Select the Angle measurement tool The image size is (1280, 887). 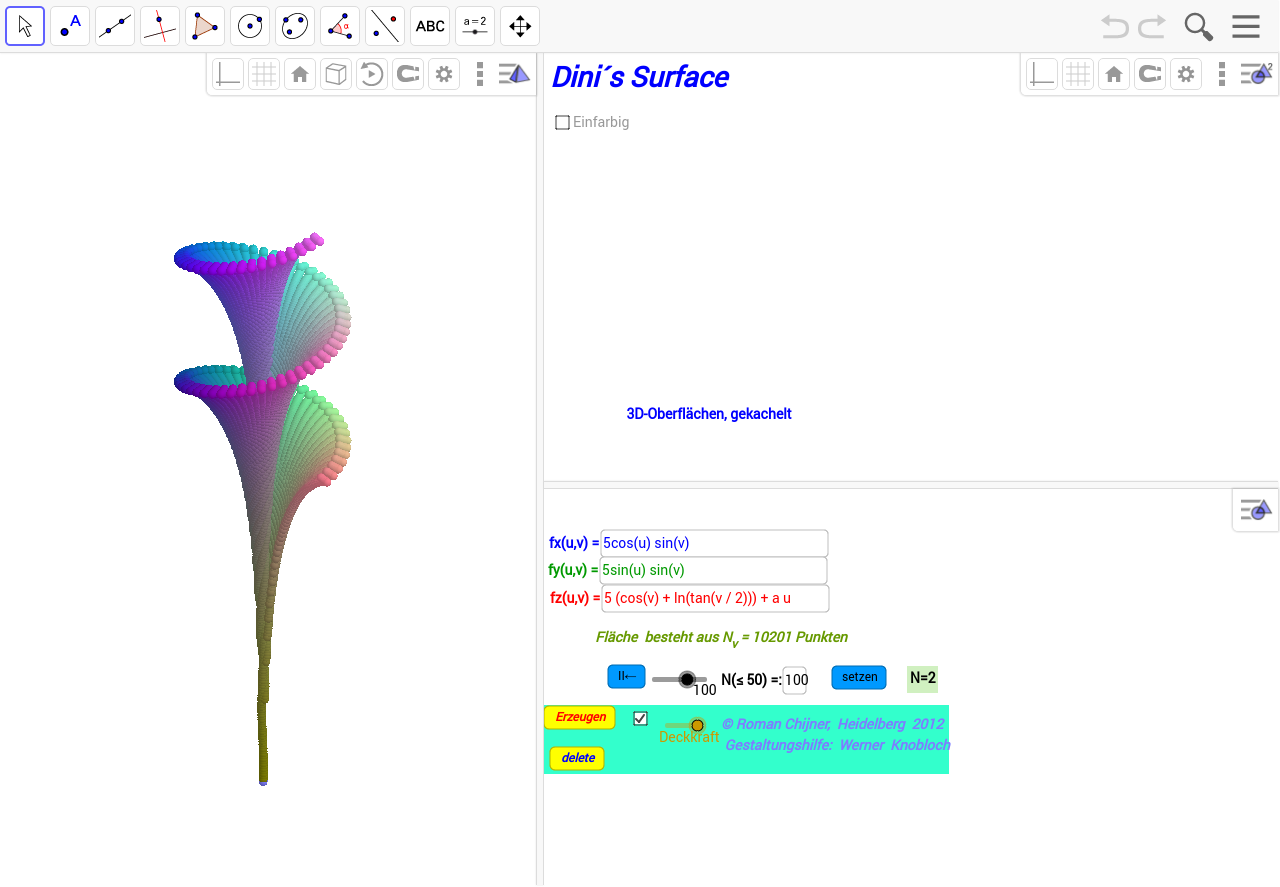pos(339,25)
